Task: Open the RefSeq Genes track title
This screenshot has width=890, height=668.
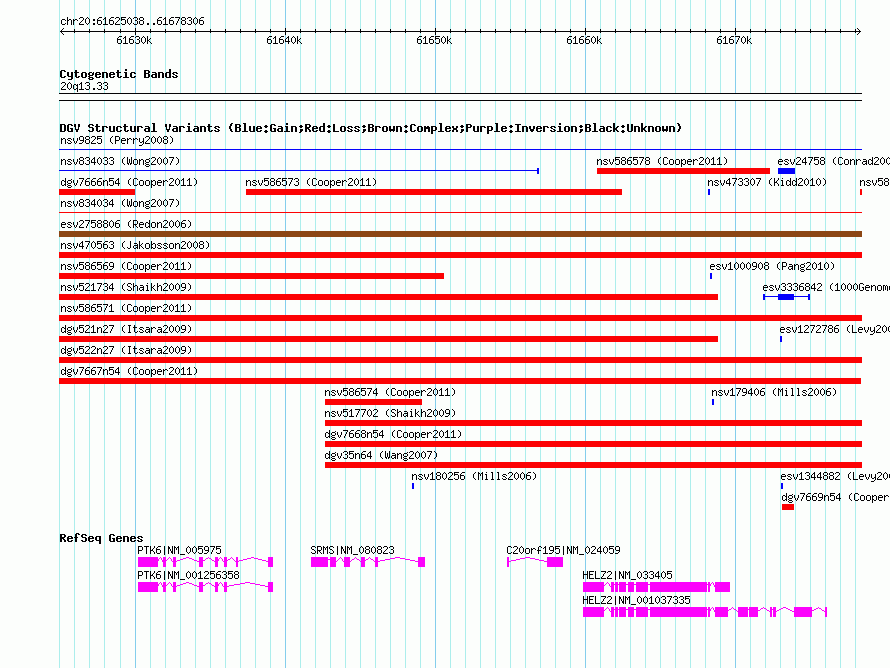Action: 101,538
